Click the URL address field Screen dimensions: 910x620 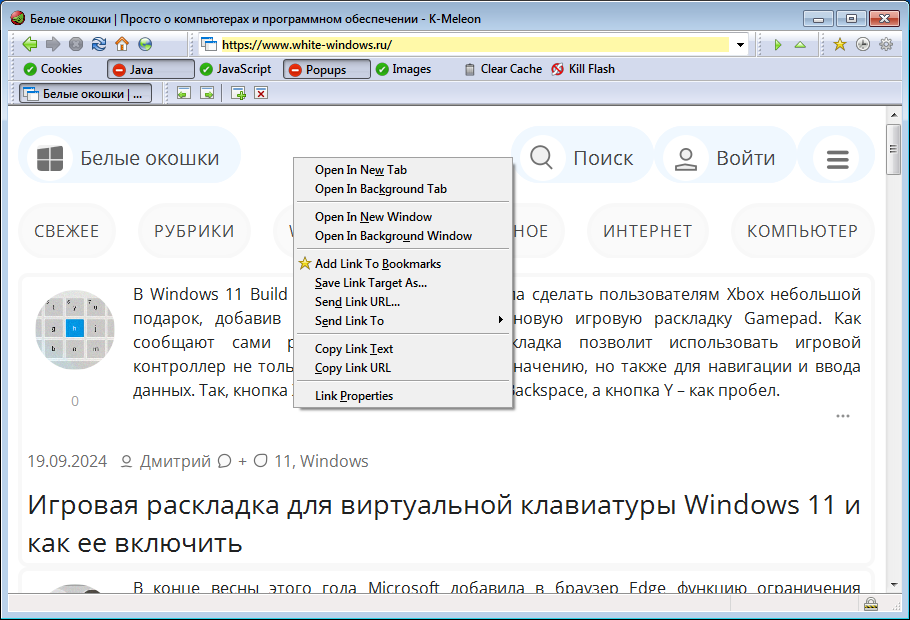coord(475,45)
